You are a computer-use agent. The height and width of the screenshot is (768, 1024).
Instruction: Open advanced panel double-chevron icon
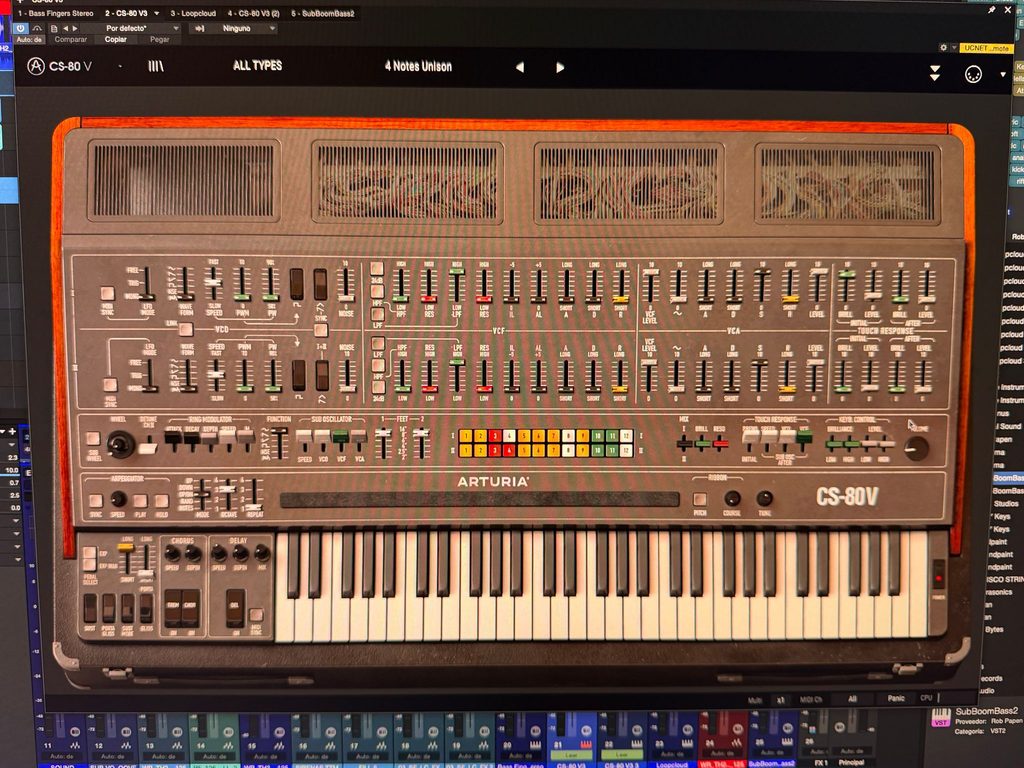click(935, 73)
